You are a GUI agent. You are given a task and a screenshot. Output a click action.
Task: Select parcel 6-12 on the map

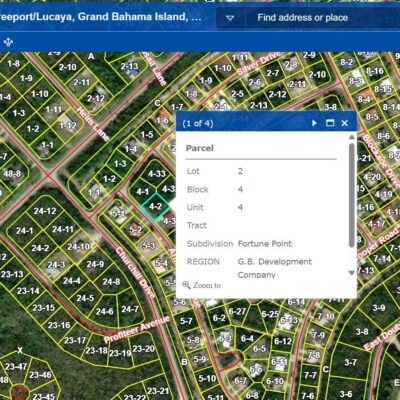click(283, 341)
